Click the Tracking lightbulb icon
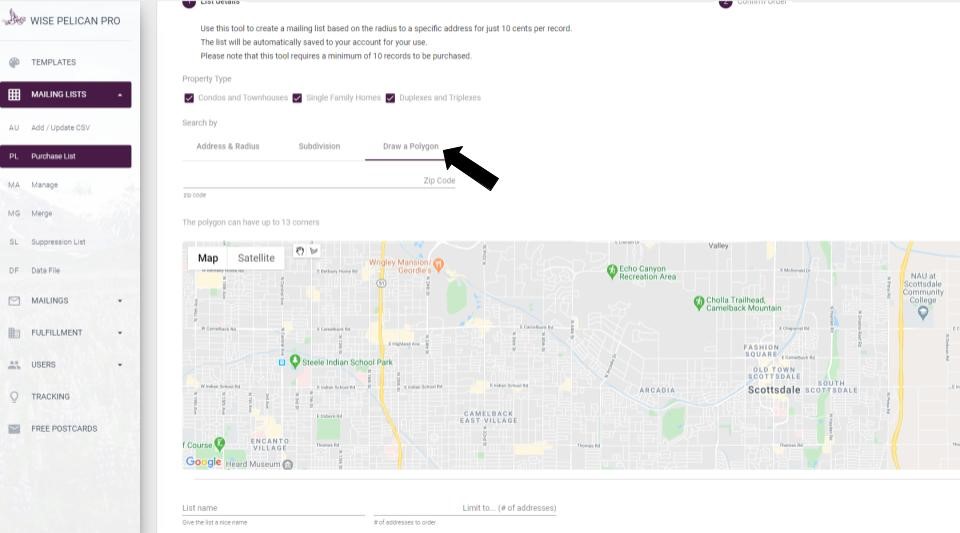Viewport: 960px width, 533px height. pos(14,397)
